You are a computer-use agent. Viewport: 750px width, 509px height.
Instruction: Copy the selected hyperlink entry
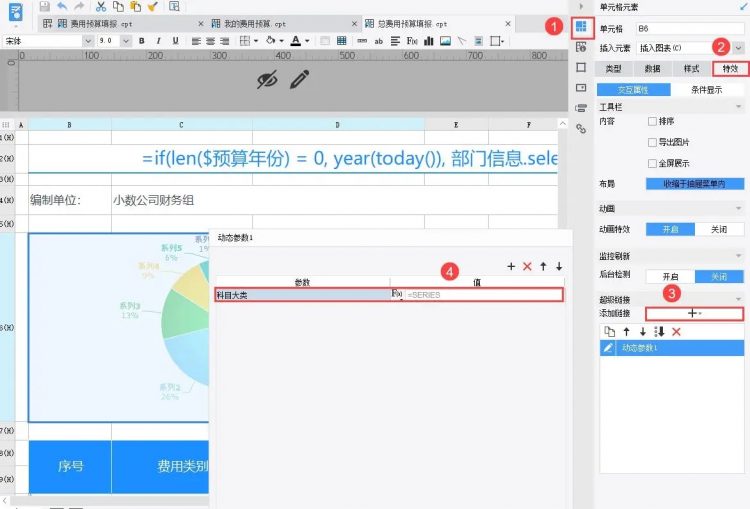[609, 332]
